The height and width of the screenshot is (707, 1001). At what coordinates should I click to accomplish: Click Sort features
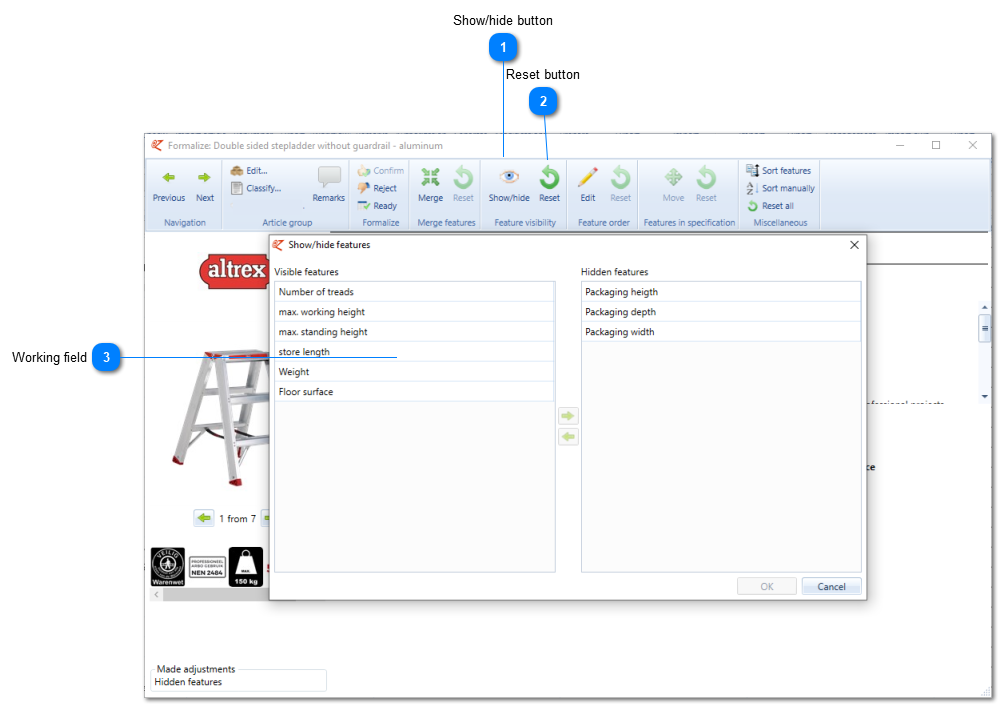(779, 171)
